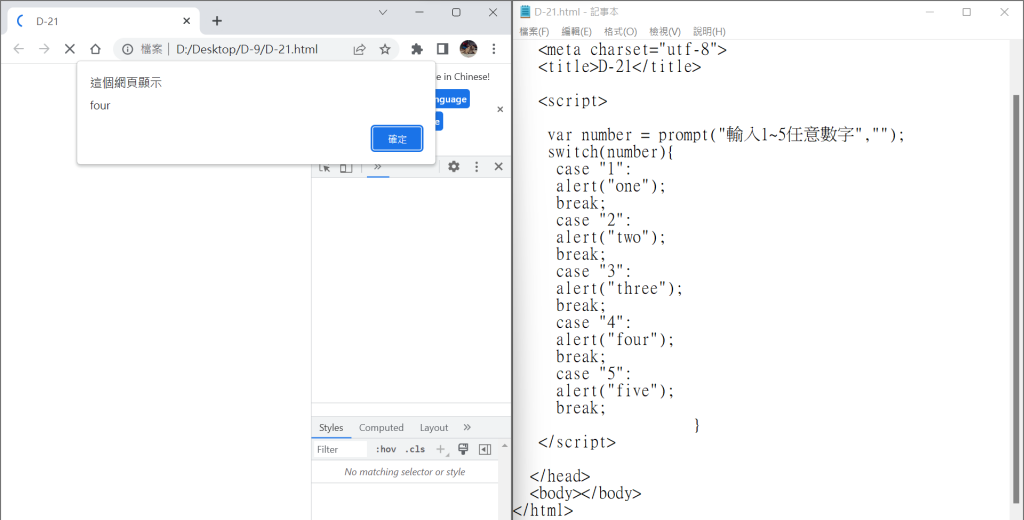Show more Styles pane tabs
Image resolution: width=1024 pixels, height=520 pixels.
(x=467, y=427)
